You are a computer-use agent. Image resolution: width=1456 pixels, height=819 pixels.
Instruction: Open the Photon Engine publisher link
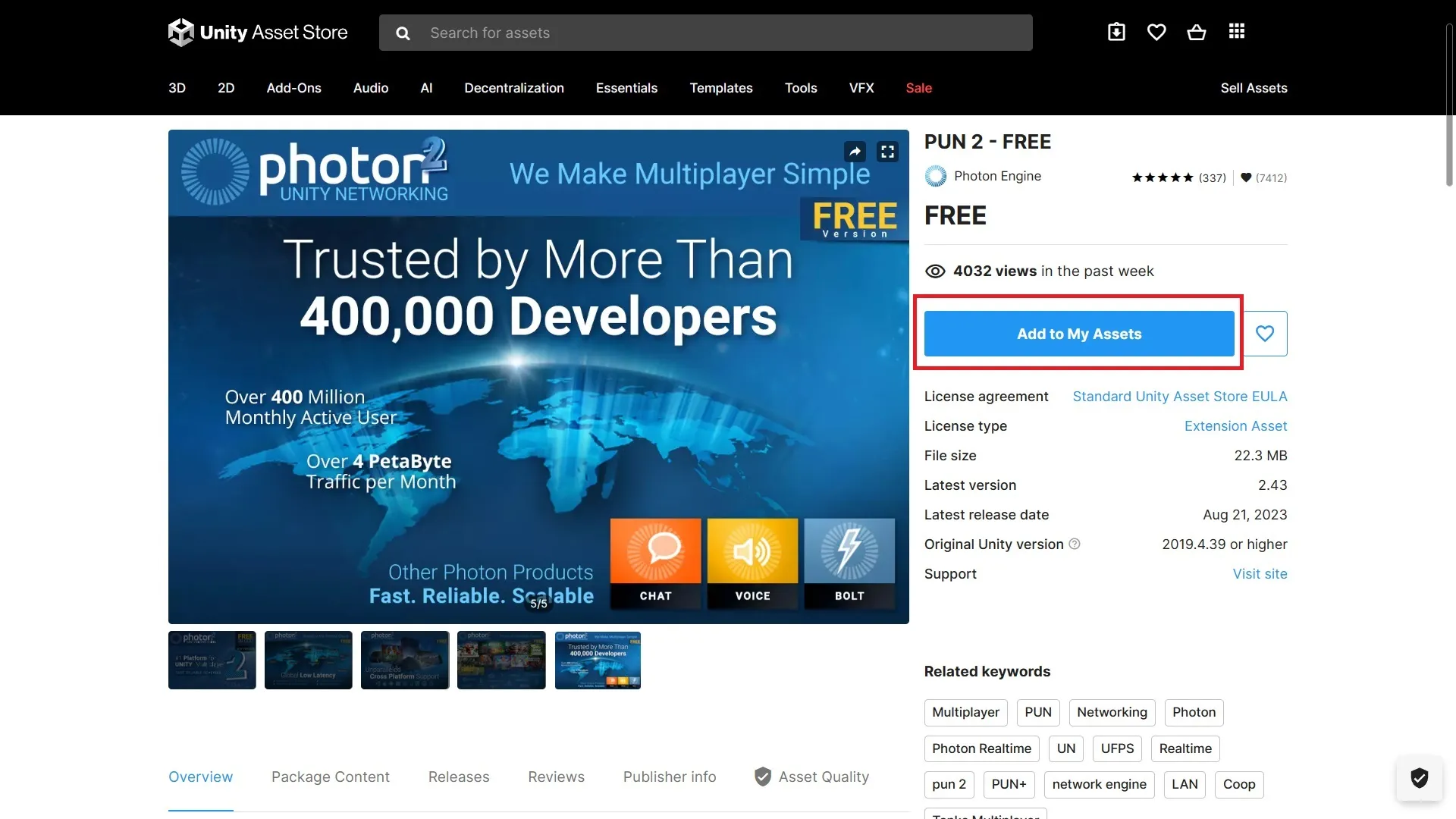[x=997, y=176]
